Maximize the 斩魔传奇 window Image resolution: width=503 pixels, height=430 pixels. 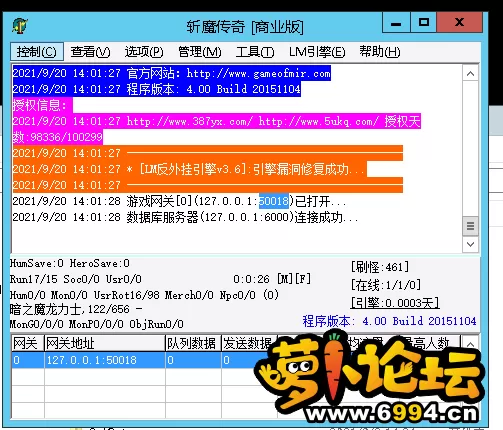coord(423,23)
